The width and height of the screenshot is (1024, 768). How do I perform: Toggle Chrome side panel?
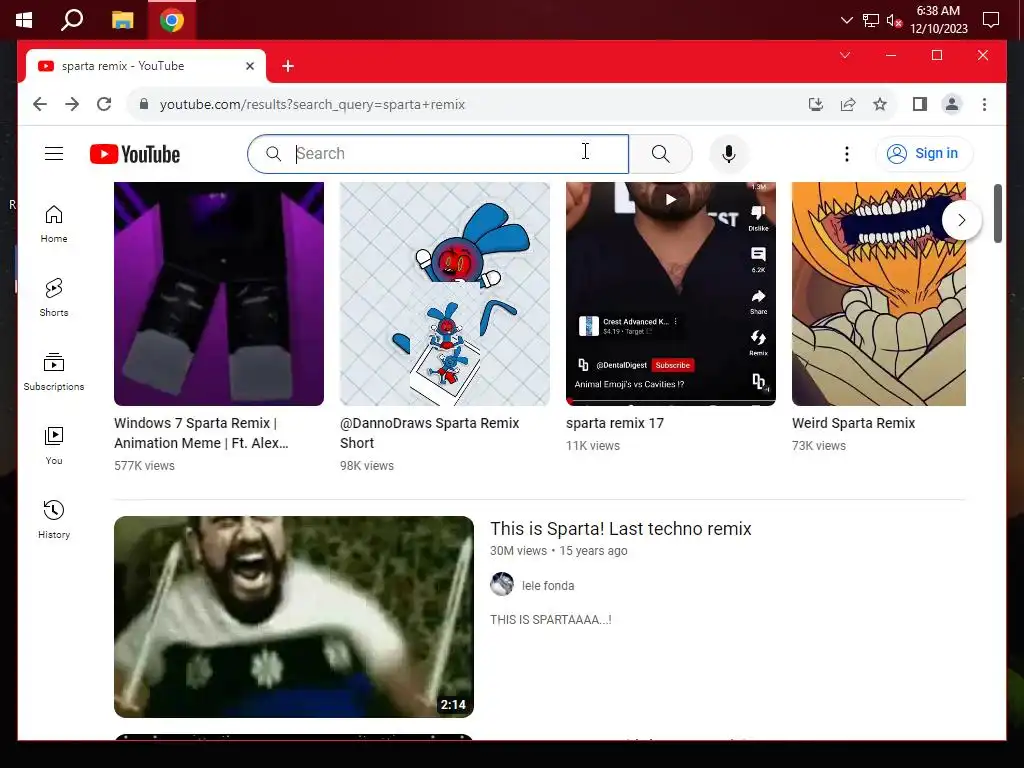pyautogui.click(x=920, y=104)
